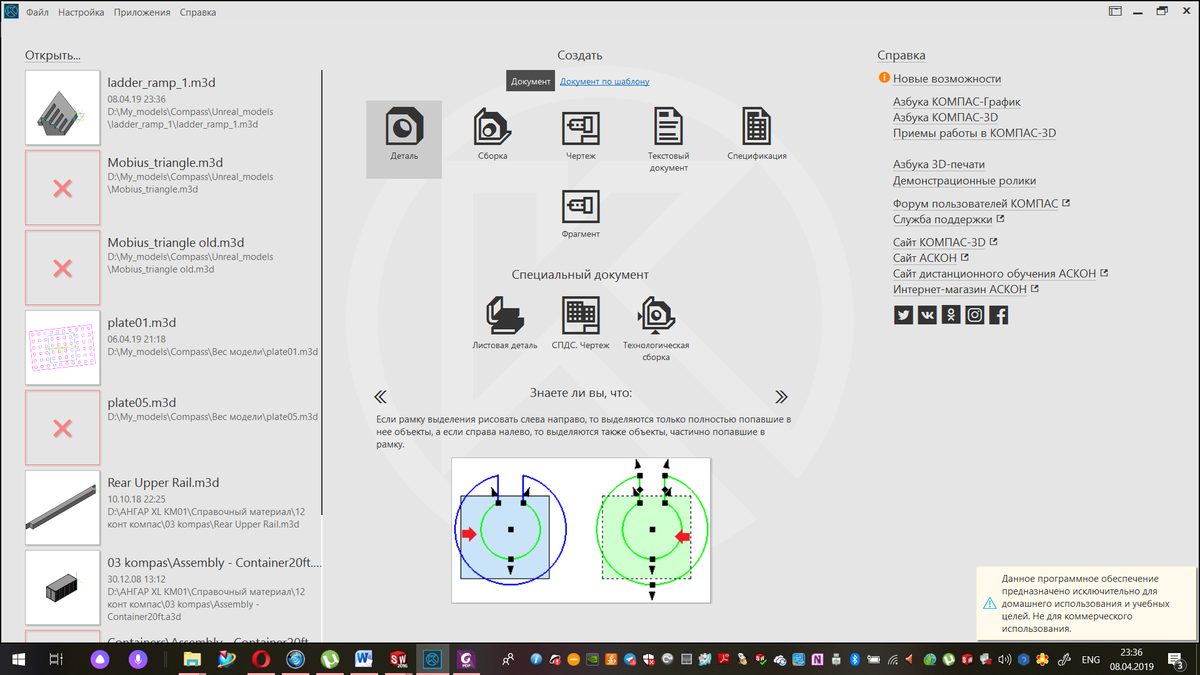Open SolidWorks 2016 from the taskbar
Screen dimensions: 1200x675
pos(398,659)
